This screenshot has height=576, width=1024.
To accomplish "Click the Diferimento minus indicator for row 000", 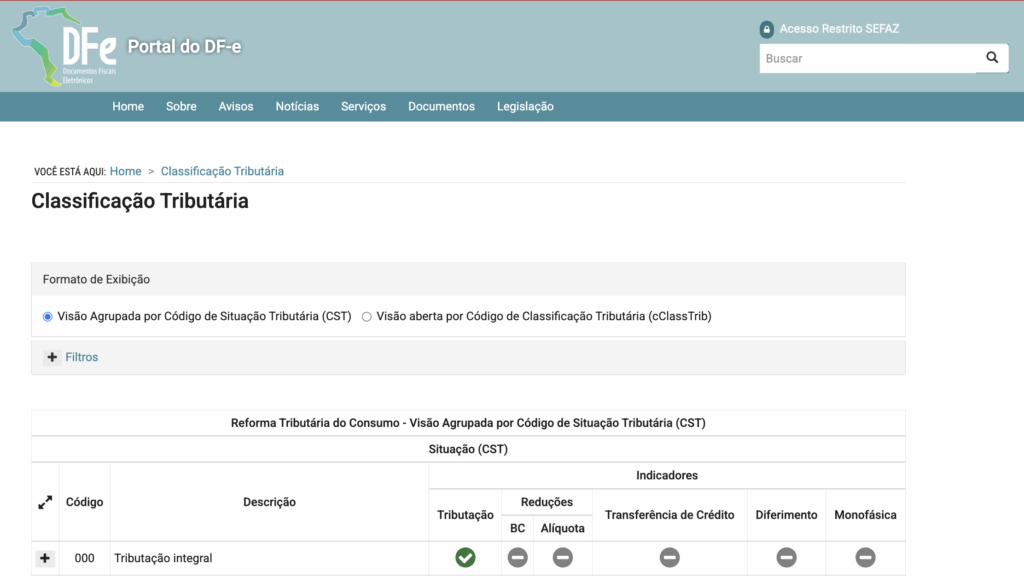I will tap(786, 558).
